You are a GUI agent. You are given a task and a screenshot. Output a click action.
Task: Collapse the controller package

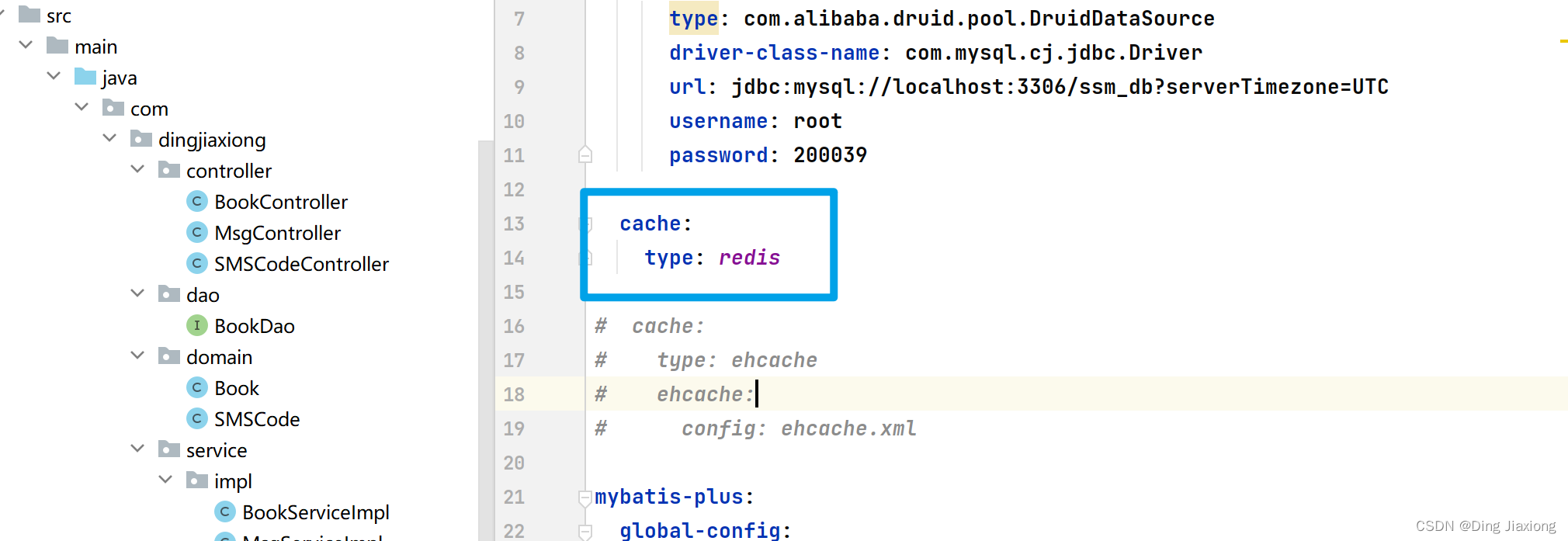tap(137, 169)
